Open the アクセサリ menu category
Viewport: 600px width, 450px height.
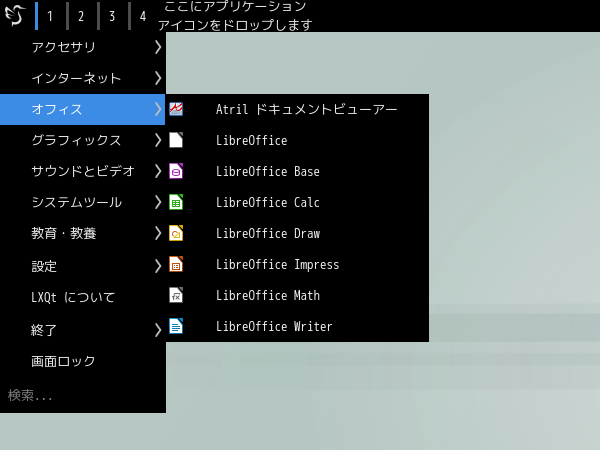tap(83, 47)
